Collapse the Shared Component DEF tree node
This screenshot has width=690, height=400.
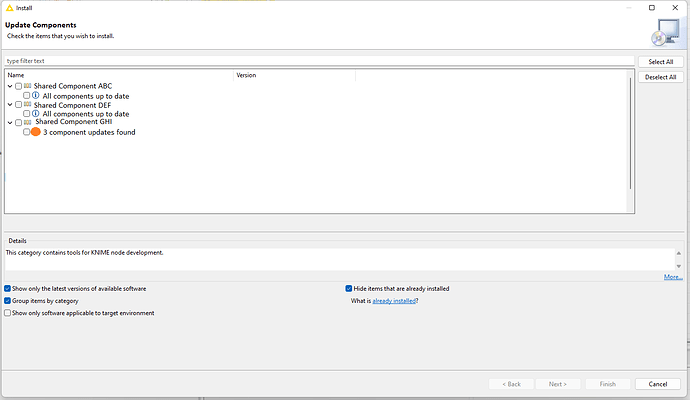click(10, 105)
